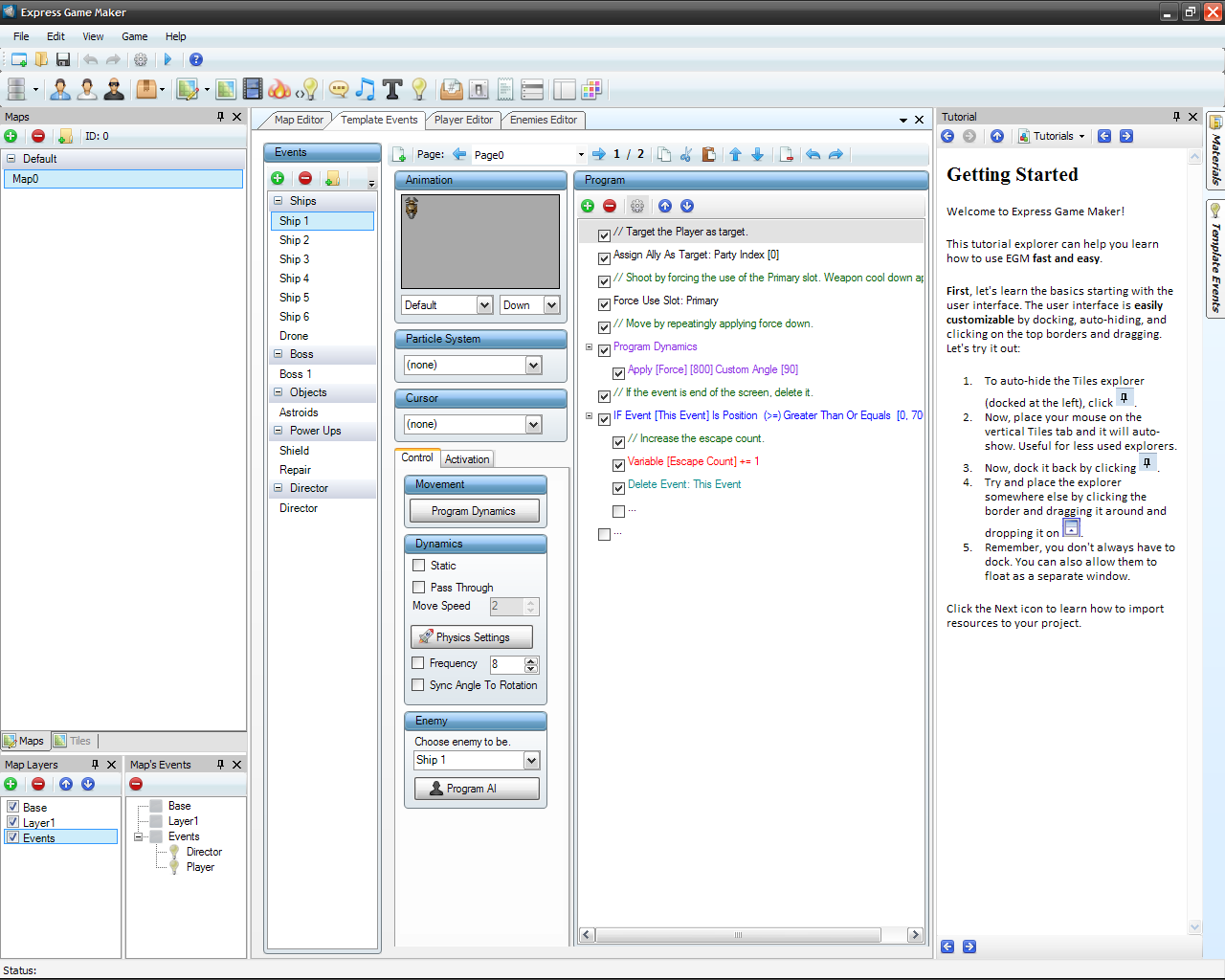Viewport: 1225px width, 980px height.
Task: Switch to the Tiles panel tab
Action: [73, 741]
